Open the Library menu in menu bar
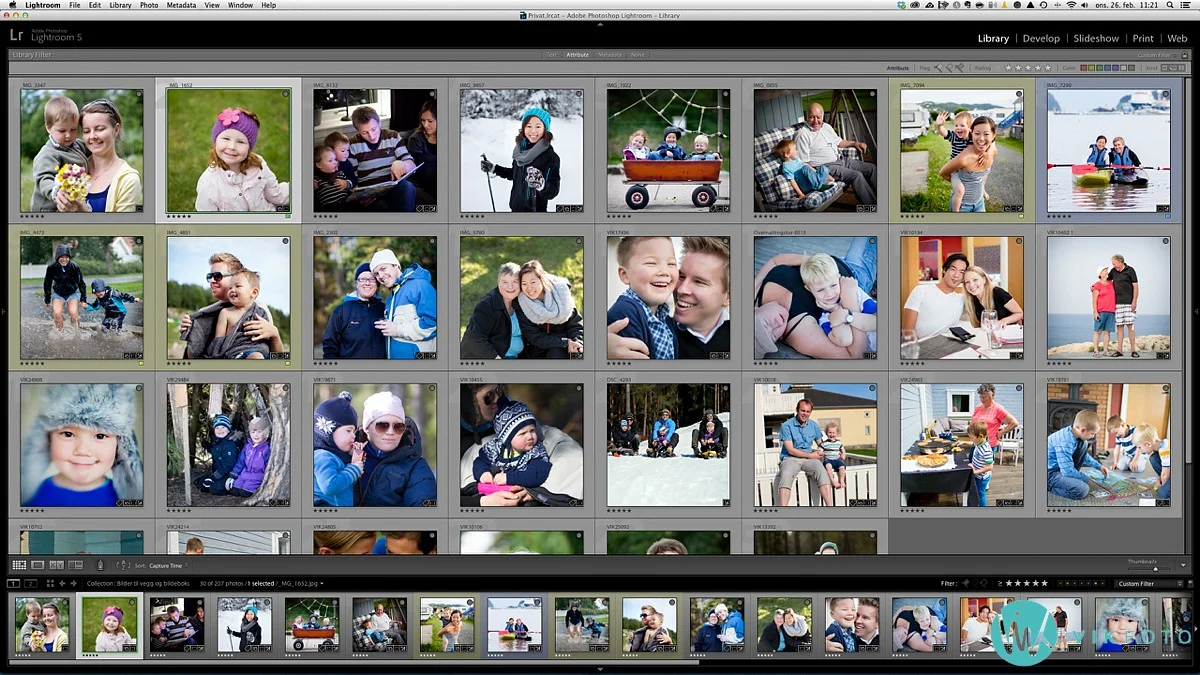Image resolution: width=1200 pixels, height=675 pixels. [x=120, y=5]
